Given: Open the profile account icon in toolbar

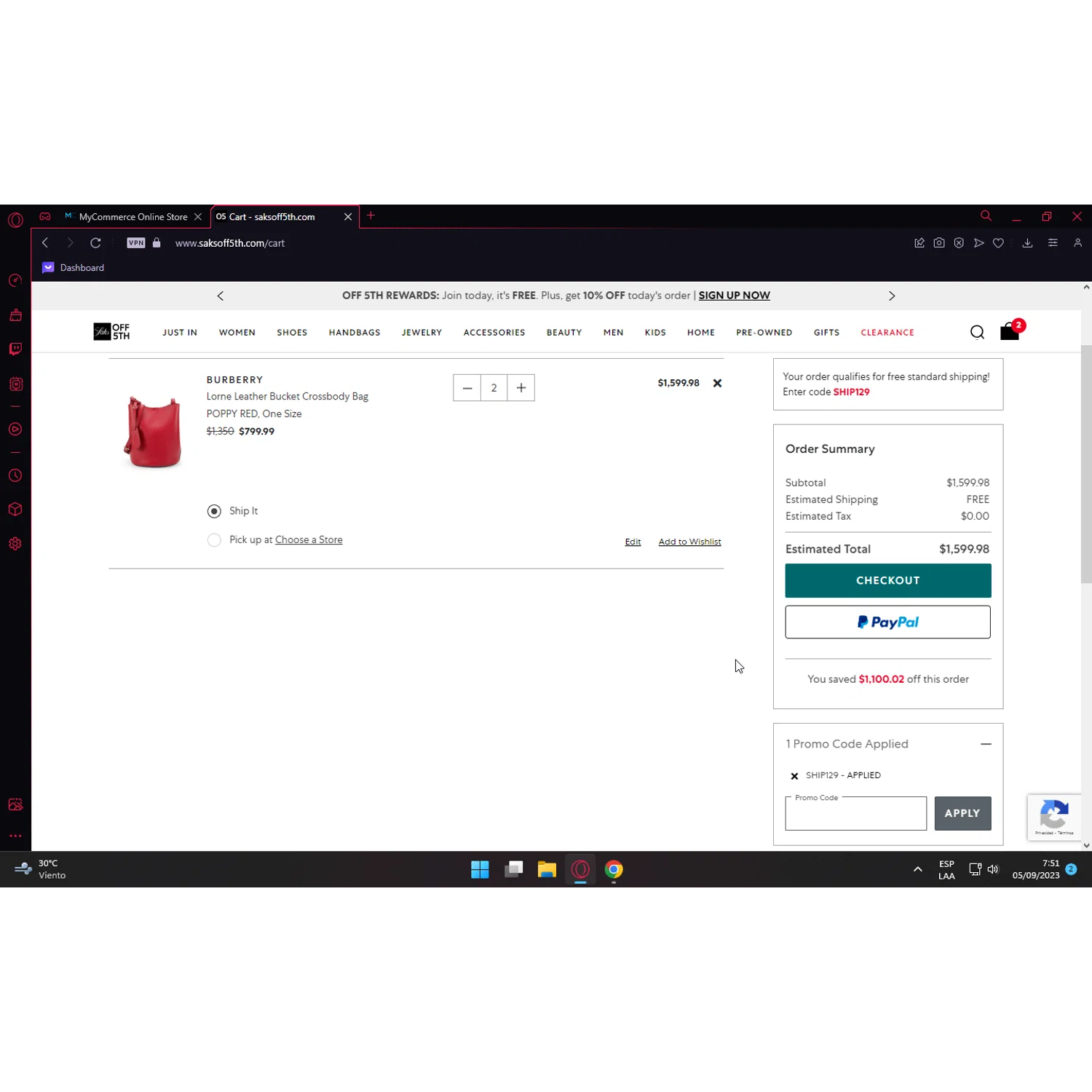Looking at the screenshot, I should tap(1077, 243).
